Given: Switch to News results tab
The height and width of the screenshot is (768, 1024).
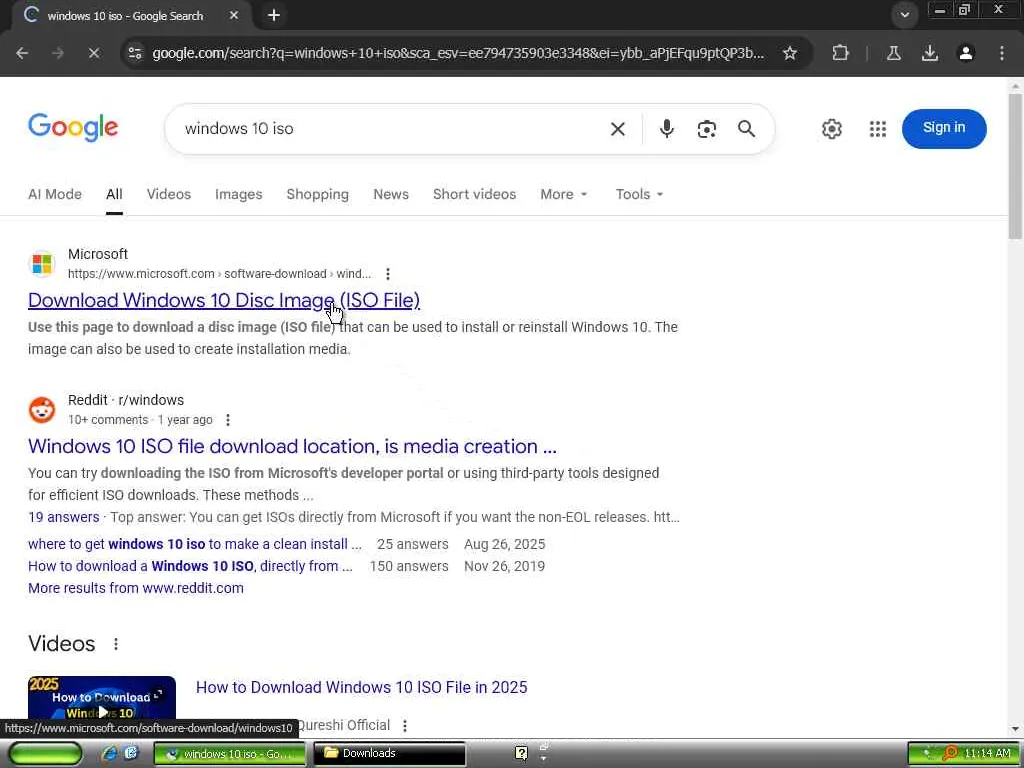Looking at the screenshot, I should click(x=391, y=194).
